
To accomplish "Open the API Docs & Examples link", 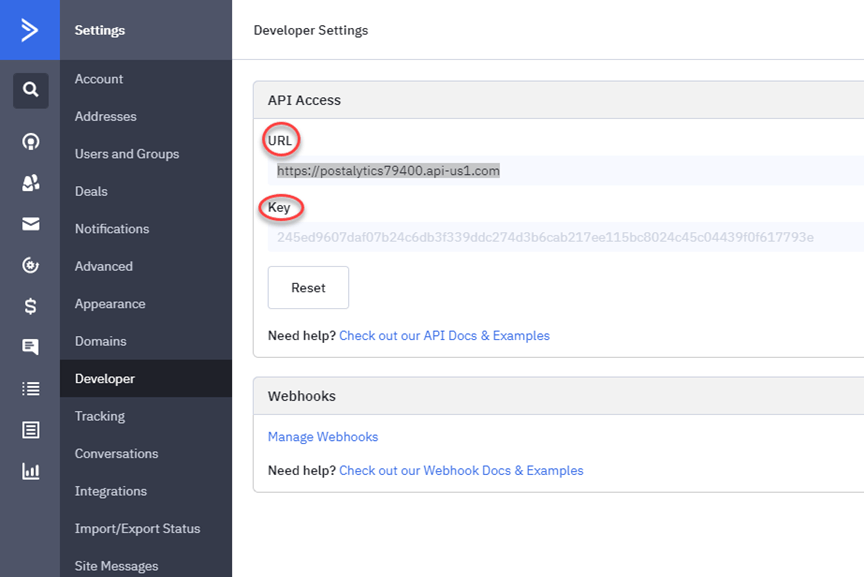I will tap(444, 336).
